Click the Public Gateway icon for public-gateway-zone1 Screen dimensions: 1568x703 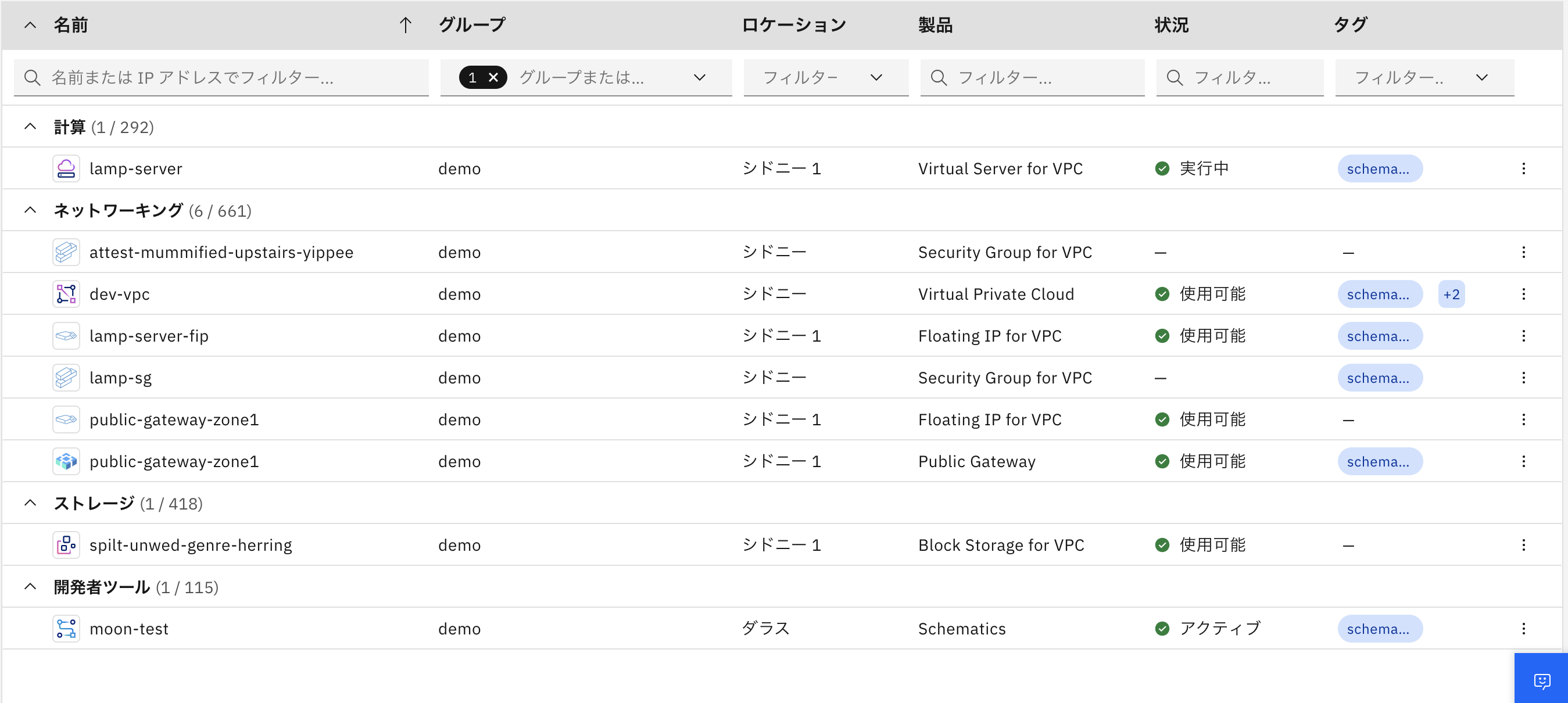66,461
